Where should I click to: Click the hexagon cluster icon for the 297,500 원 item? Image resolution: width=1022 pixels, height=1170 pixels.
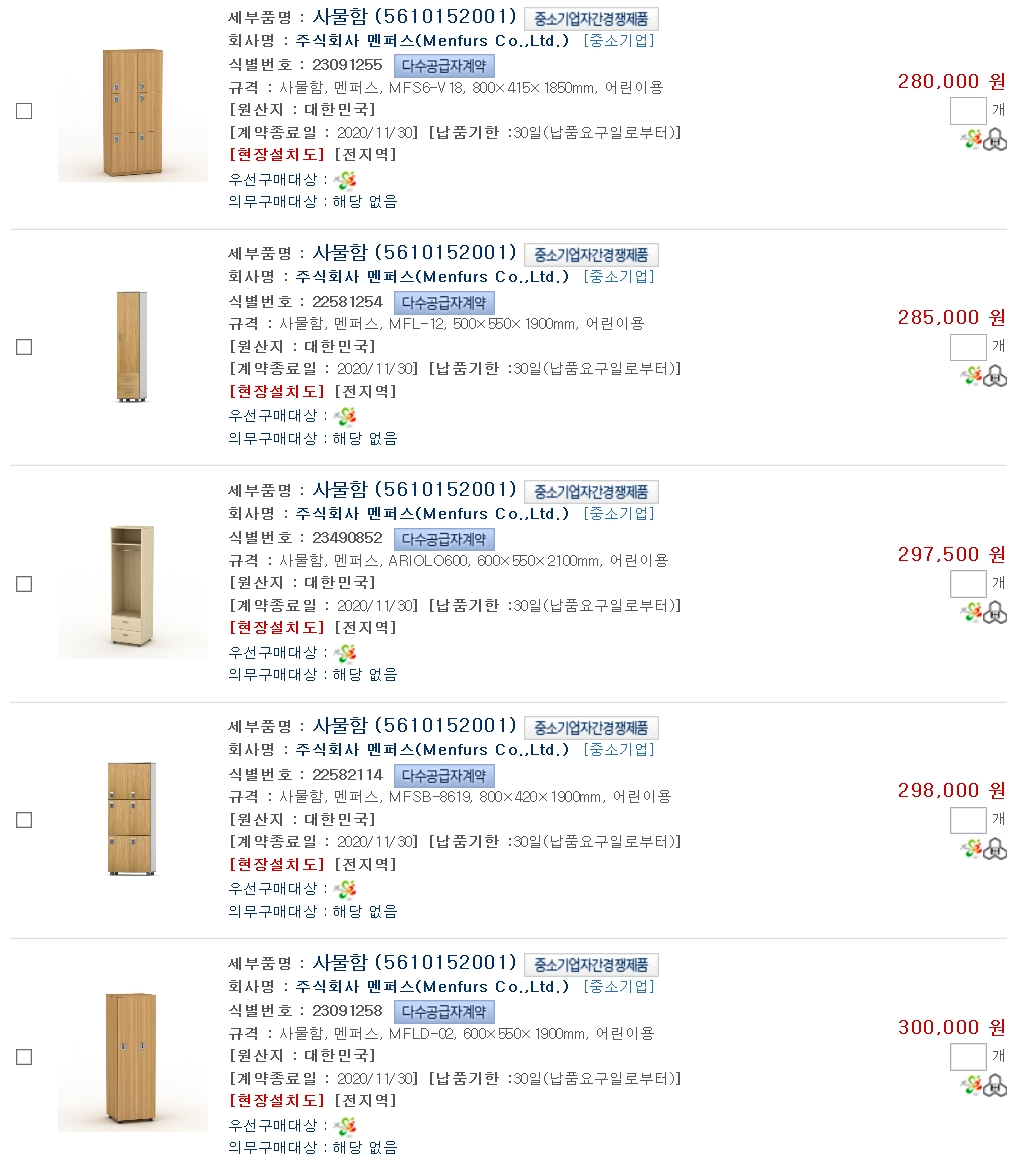[995, 613]
